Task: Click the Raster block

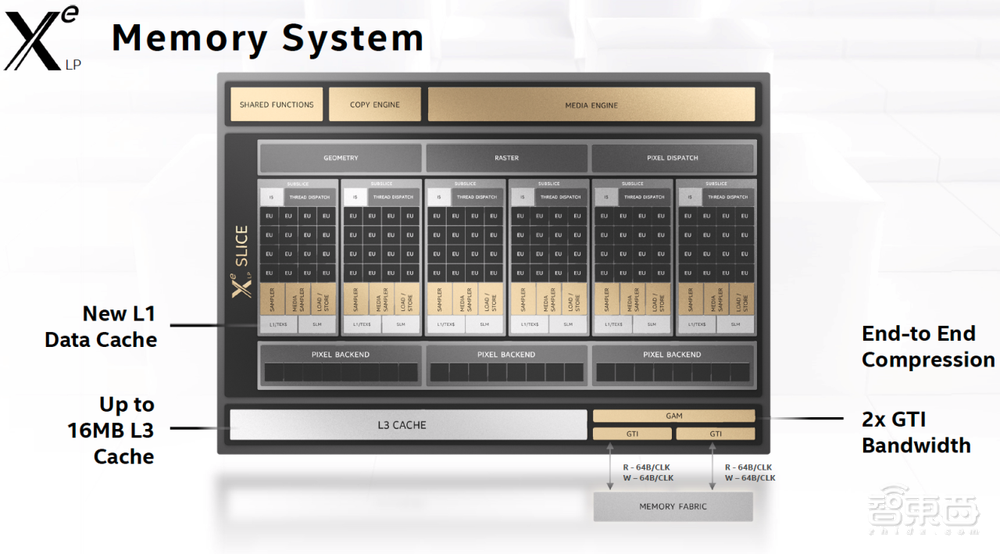Action: (x=506, y=158)
